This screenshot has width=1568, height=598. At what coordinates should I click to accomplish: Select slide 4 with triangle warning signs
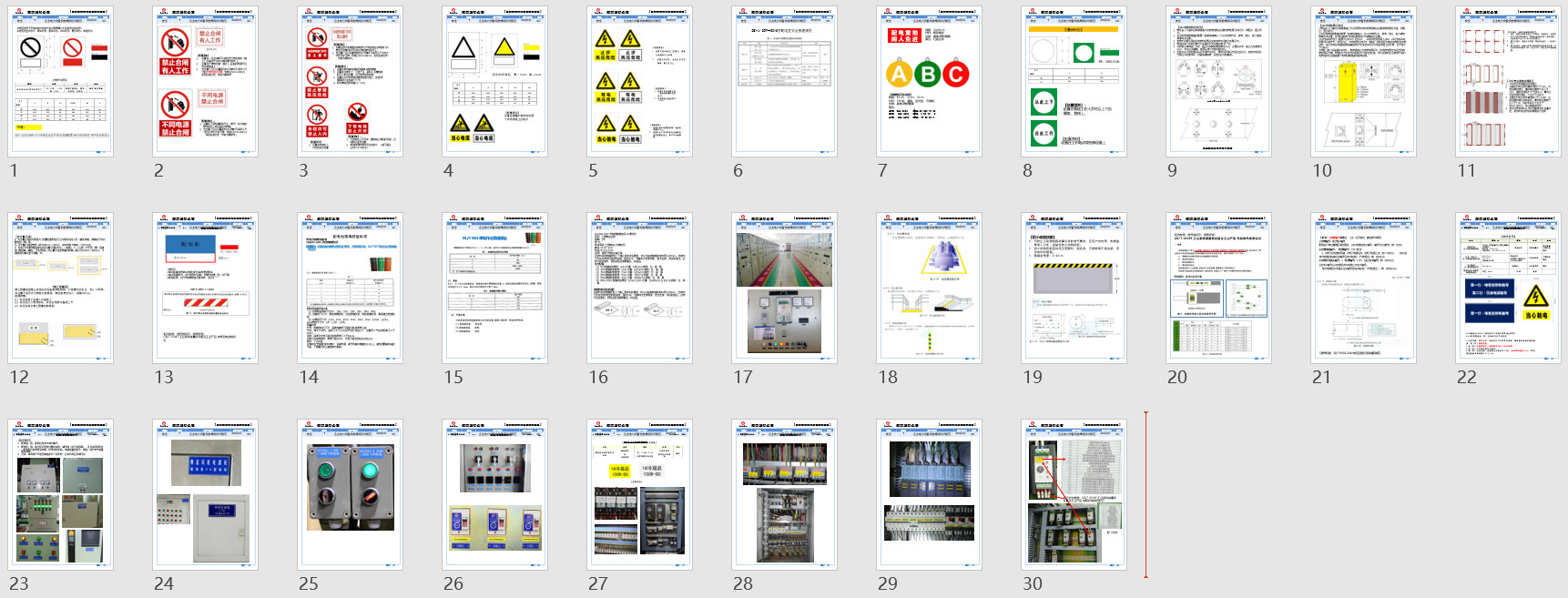click(494, 82)
